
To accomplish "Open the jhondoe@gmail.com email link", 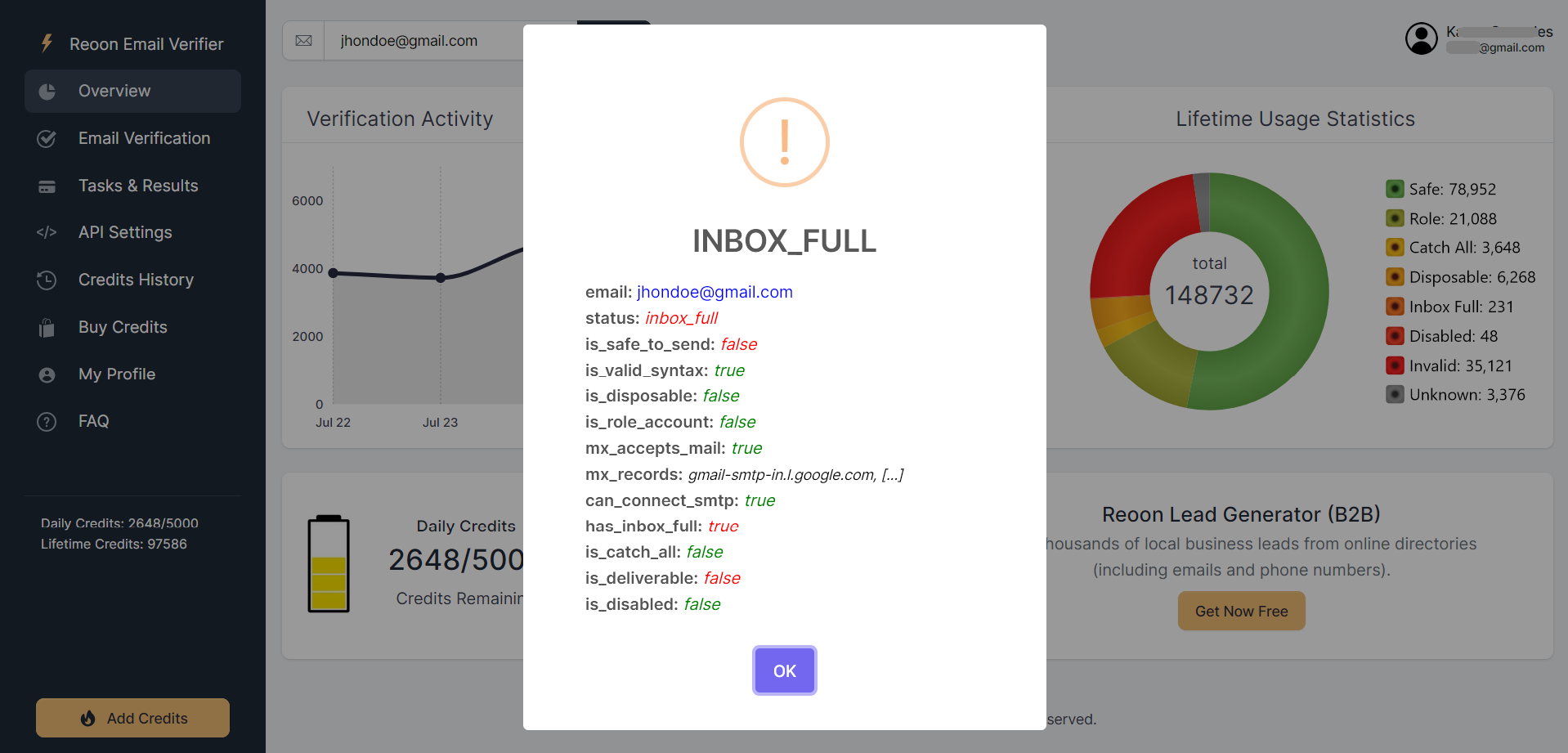I will (714, 292).
